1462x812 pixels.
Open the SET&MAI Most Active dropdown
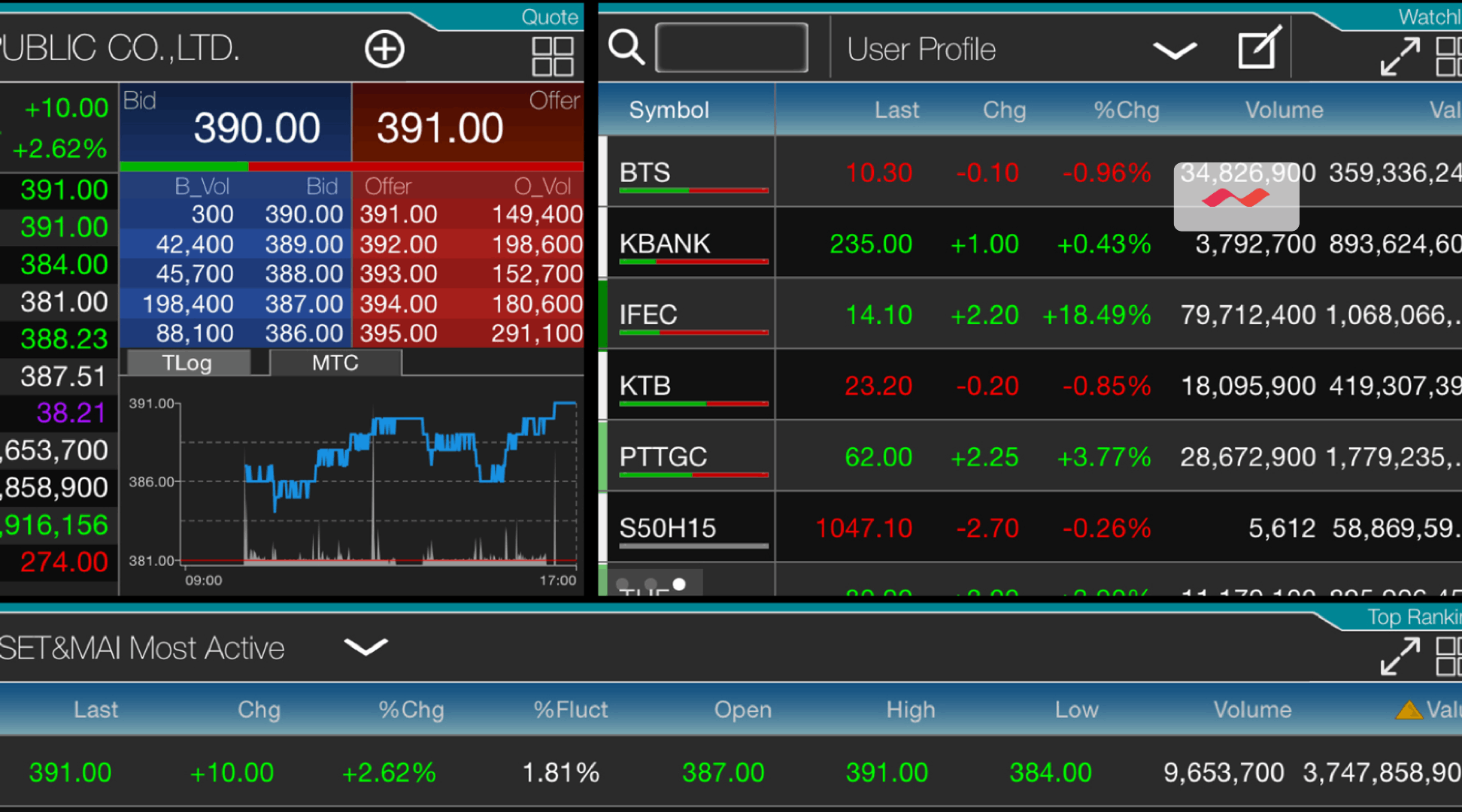(365, 647)
